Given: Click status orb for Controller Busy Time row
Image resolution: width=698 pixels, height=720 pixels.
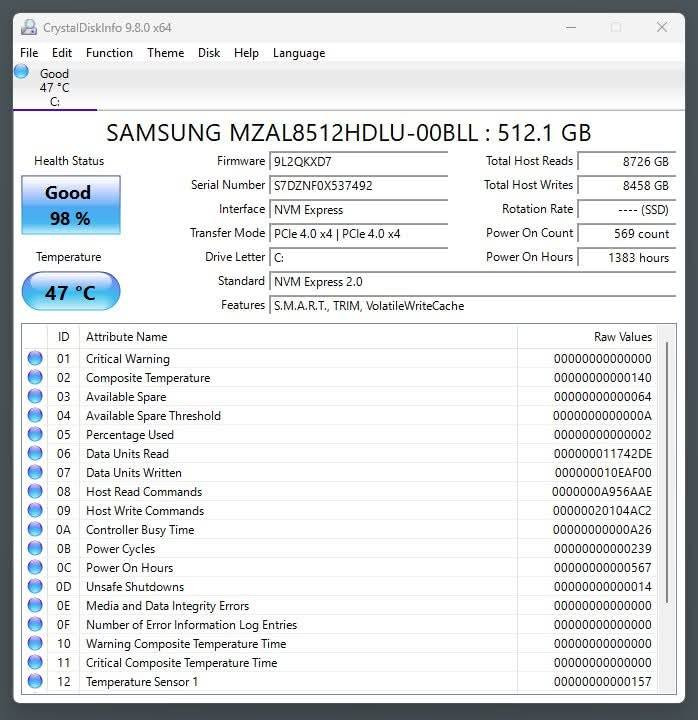Looking at the screenshot, I should click(x=35, y=529).
